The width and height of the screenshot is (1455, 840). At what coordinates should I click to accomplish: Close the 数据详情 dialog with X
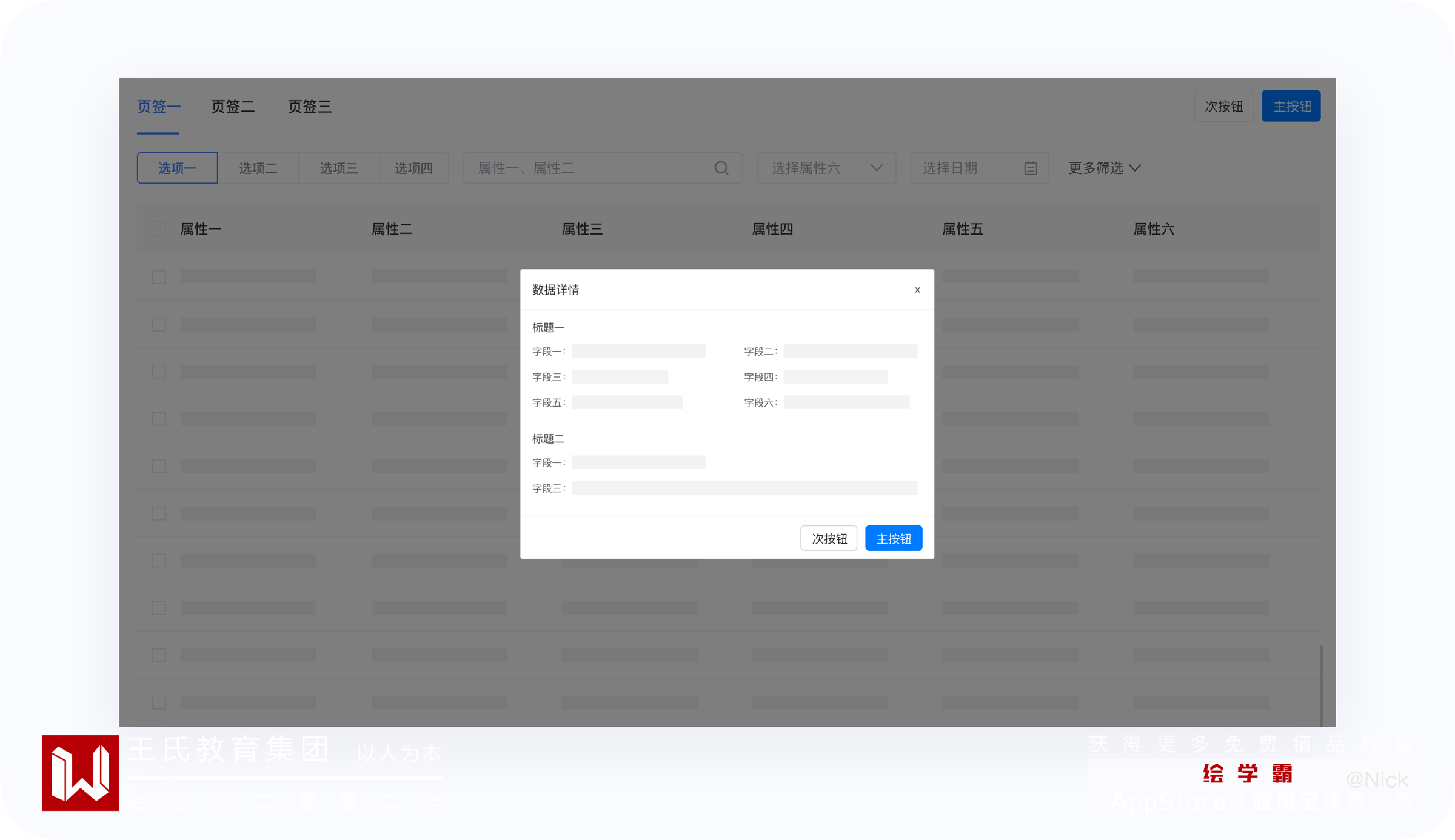(917, 290)
